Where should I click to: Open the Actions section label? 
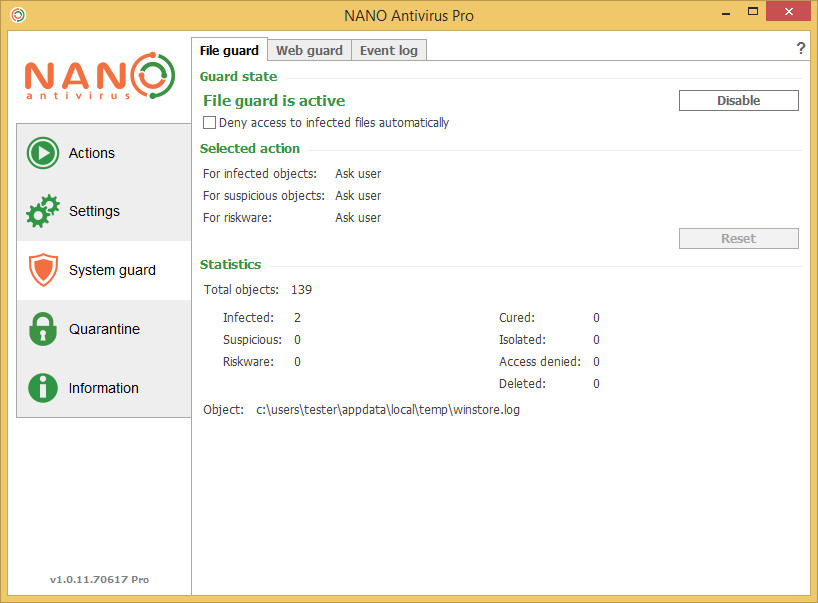click(x=91, y=153)
